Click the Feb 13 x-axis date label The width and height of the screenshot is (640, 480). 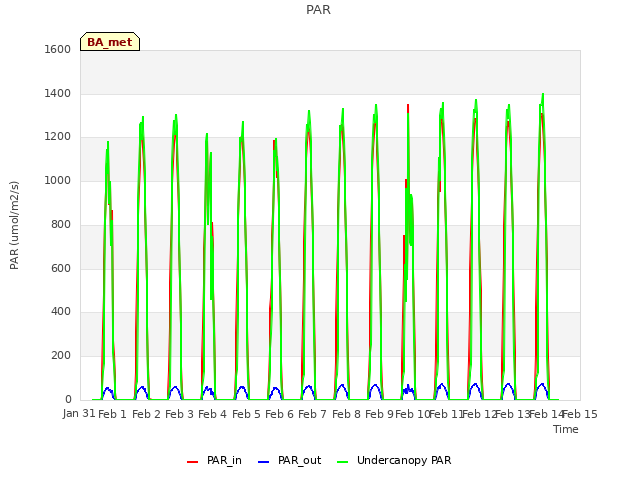pyautogui.click(x=513, y=414)
